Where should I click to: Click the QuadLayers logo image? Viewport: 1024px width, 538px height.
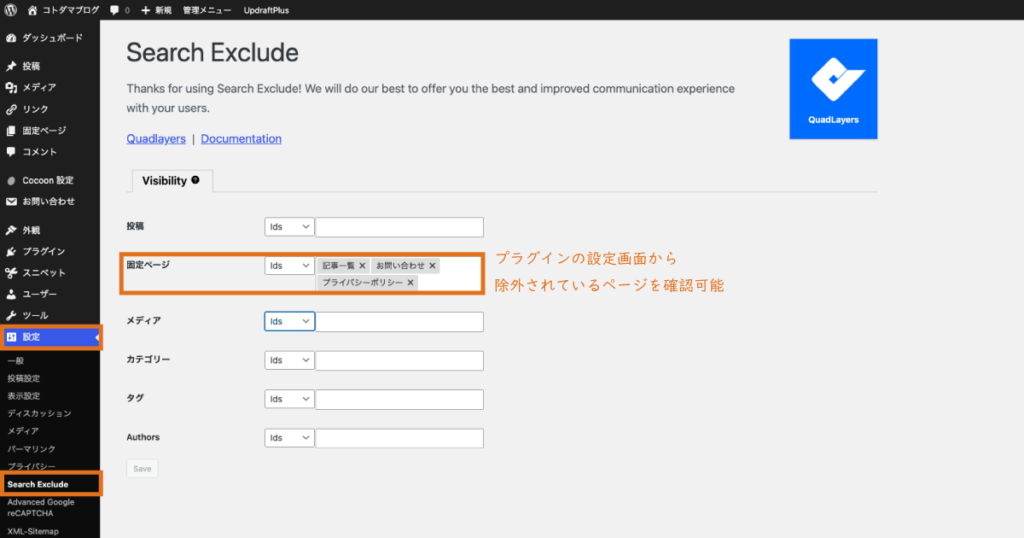tap(833, 89)
